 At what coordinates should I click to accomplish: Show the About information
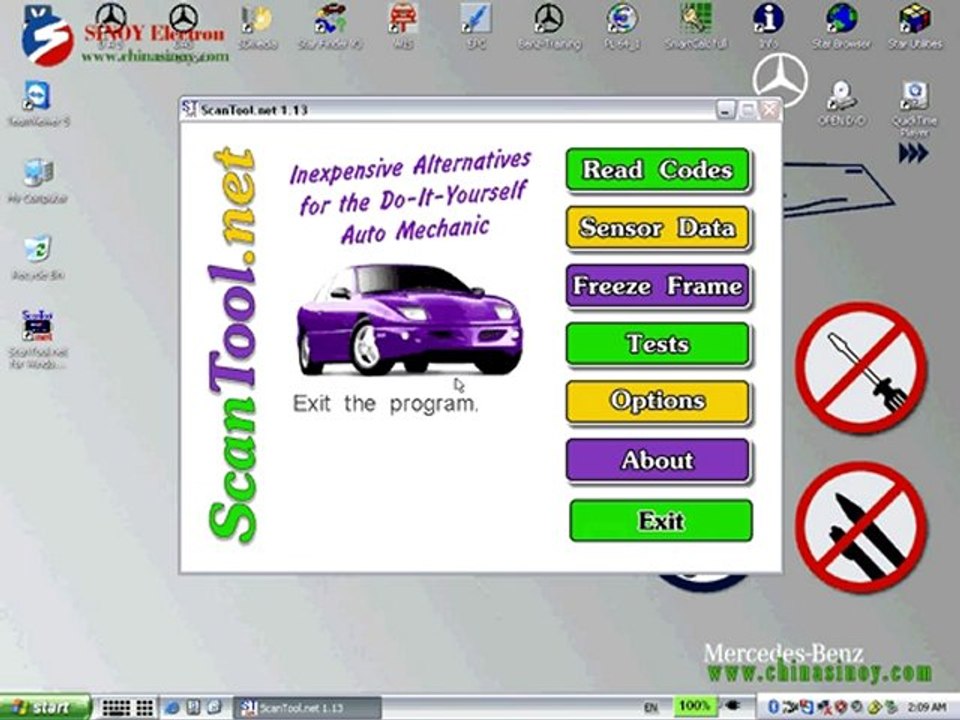[658, 460]
